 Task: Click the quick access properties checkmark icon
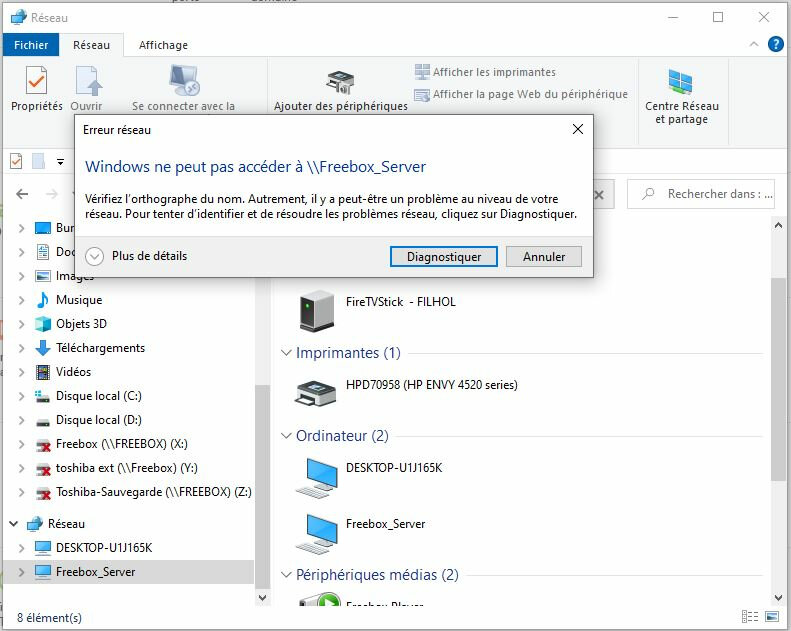[16, 161]
